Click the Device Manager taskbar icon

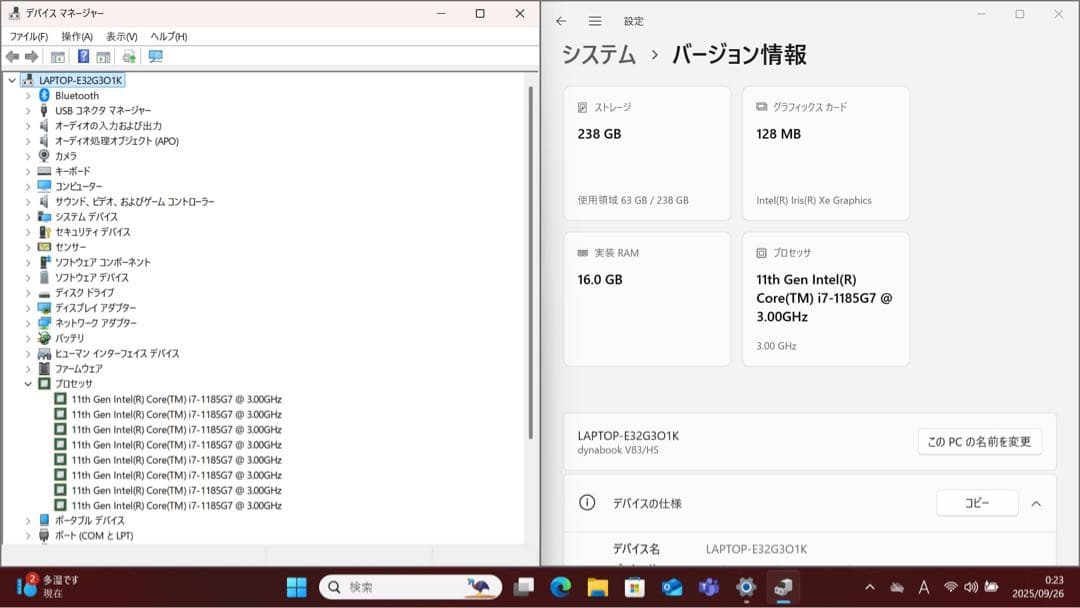click(783, 587)
